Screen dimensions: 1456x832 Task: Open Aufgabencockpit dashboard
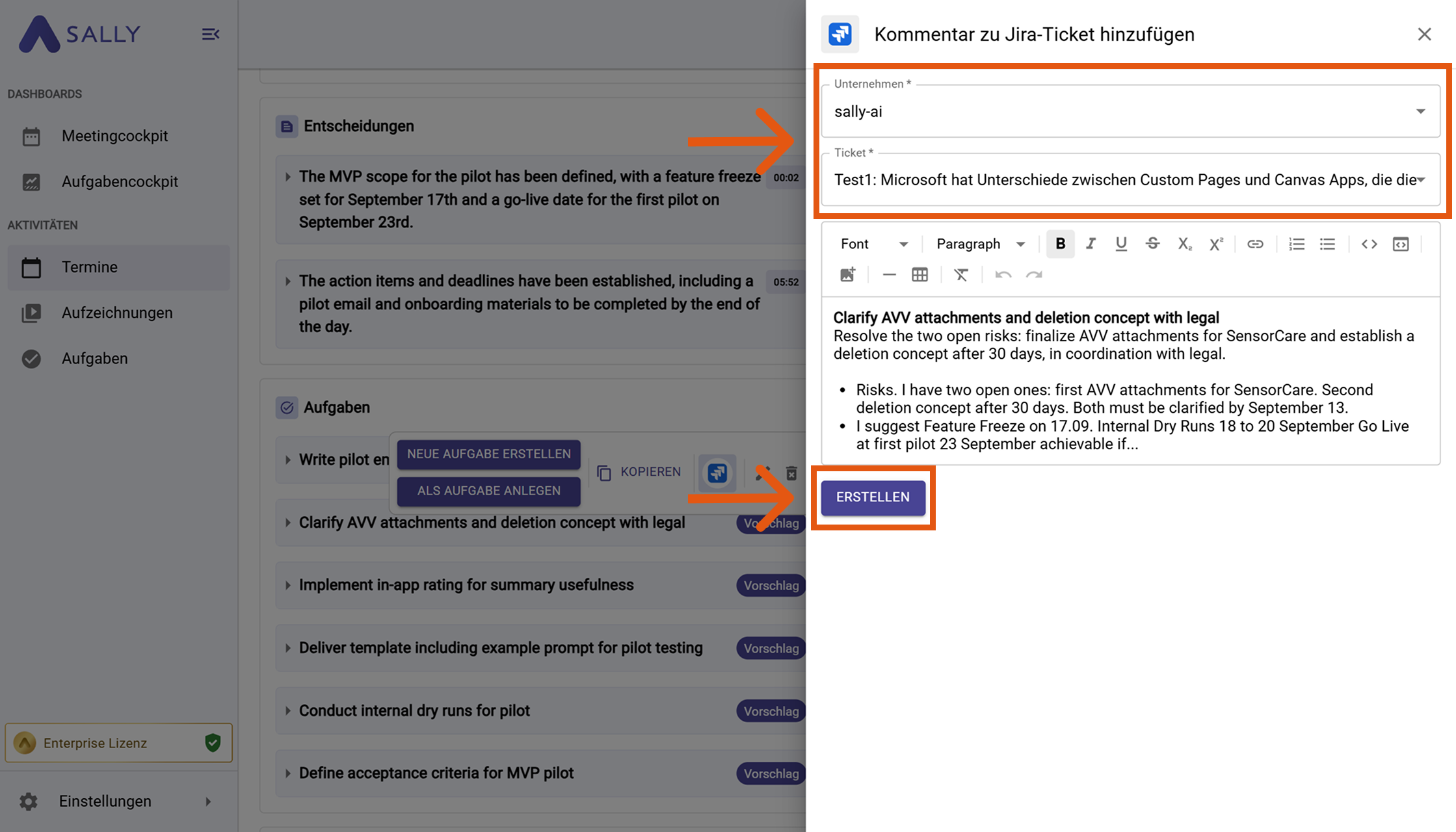pyautogui.click(x=118, y=181)
